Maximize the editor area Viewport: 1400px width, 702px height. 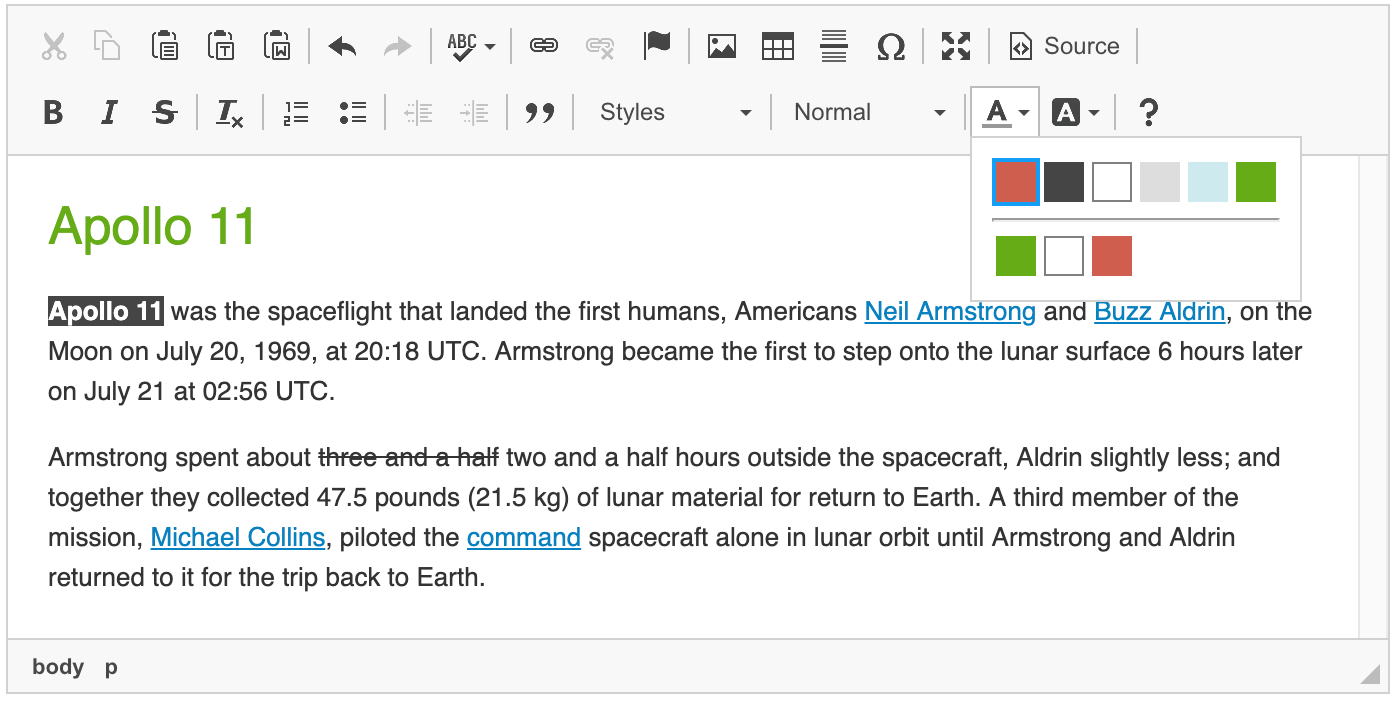coord(956,46)
